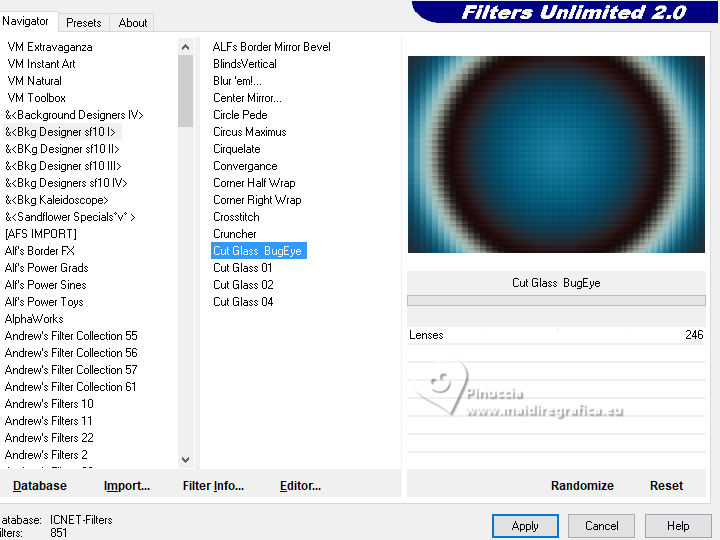Choose Cut Glass BugEye filter

(x=259, y=251)
